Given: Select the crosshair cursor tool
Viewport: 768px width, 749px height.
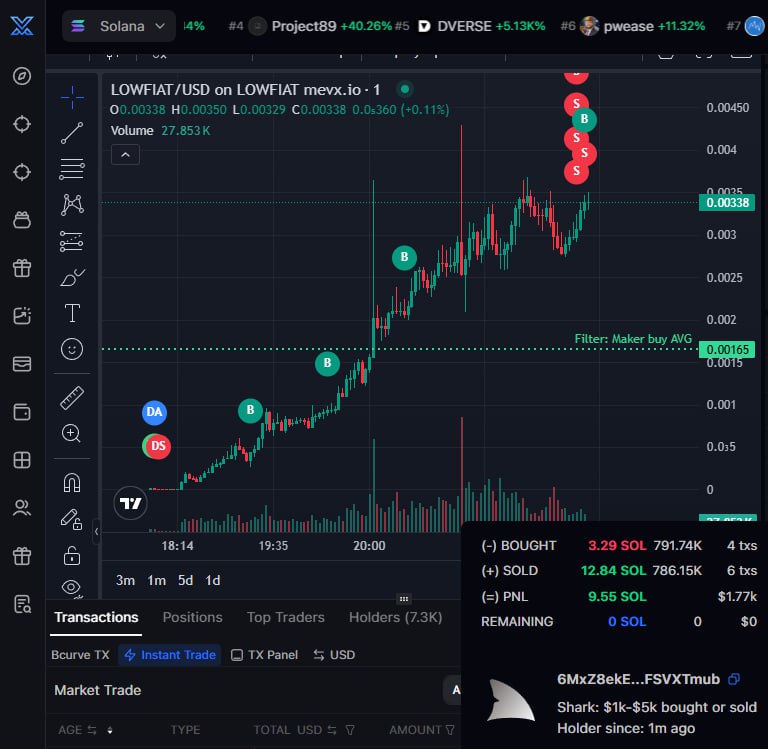Looking at the screenshot, I should click(72, 97).
